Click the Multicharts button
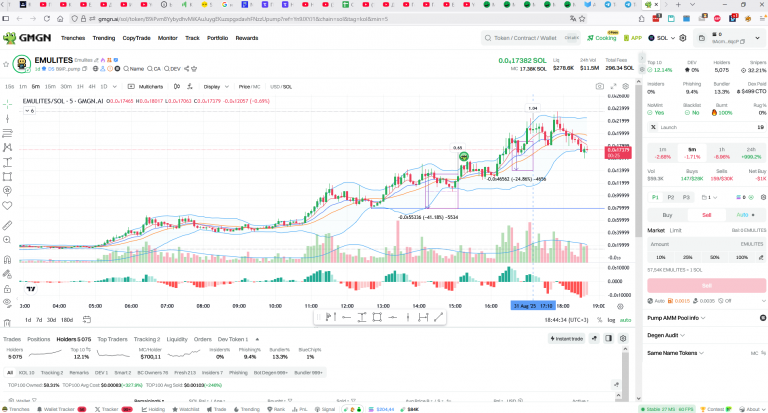Image resolution: width=768 pixels, height=413 pixels. 146,87
